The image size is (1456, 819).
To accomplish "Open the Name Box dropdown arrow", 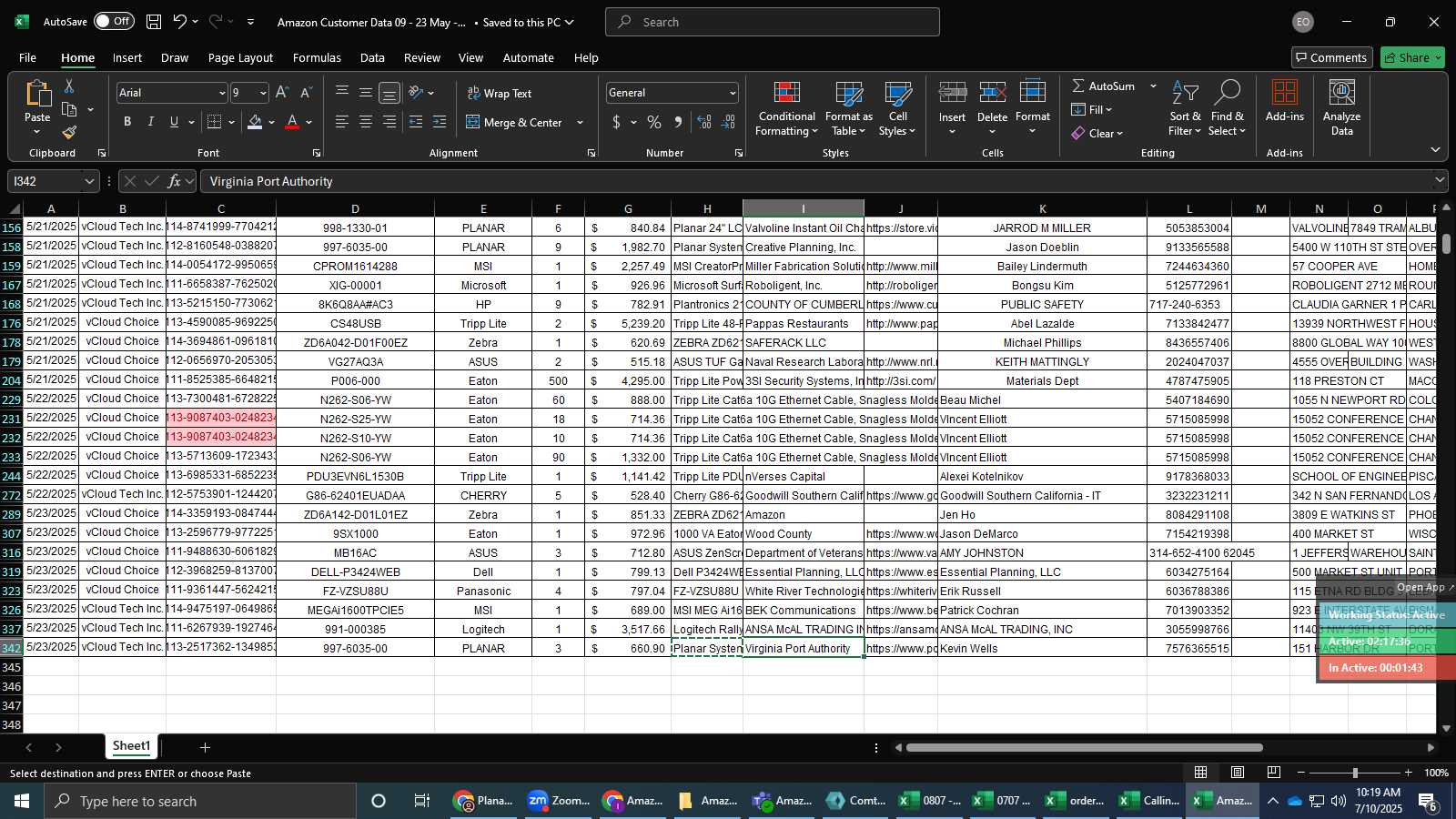I will [88, 181].
